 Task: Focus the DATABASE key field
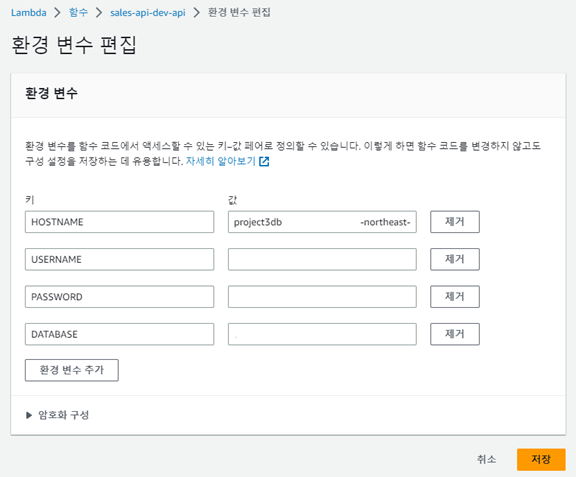119,334
